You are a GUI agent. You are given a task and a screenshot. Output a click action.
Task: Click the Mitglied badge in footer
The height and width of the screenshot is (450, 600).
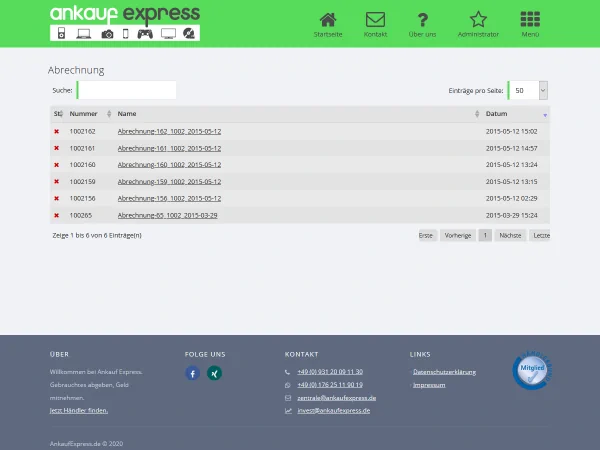(x=531, y=369)
